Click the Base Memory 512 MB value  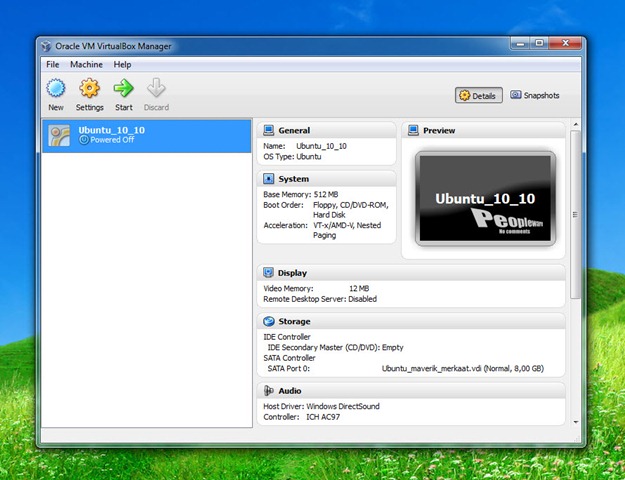[x=326, y=195]
